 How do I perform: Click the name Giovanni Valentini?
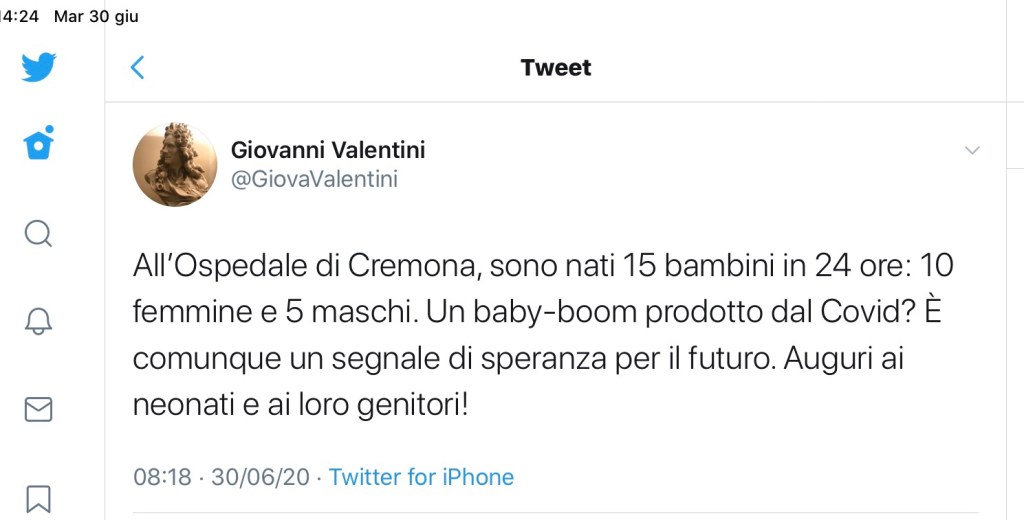pyautogui.click(x=328, y=150)
